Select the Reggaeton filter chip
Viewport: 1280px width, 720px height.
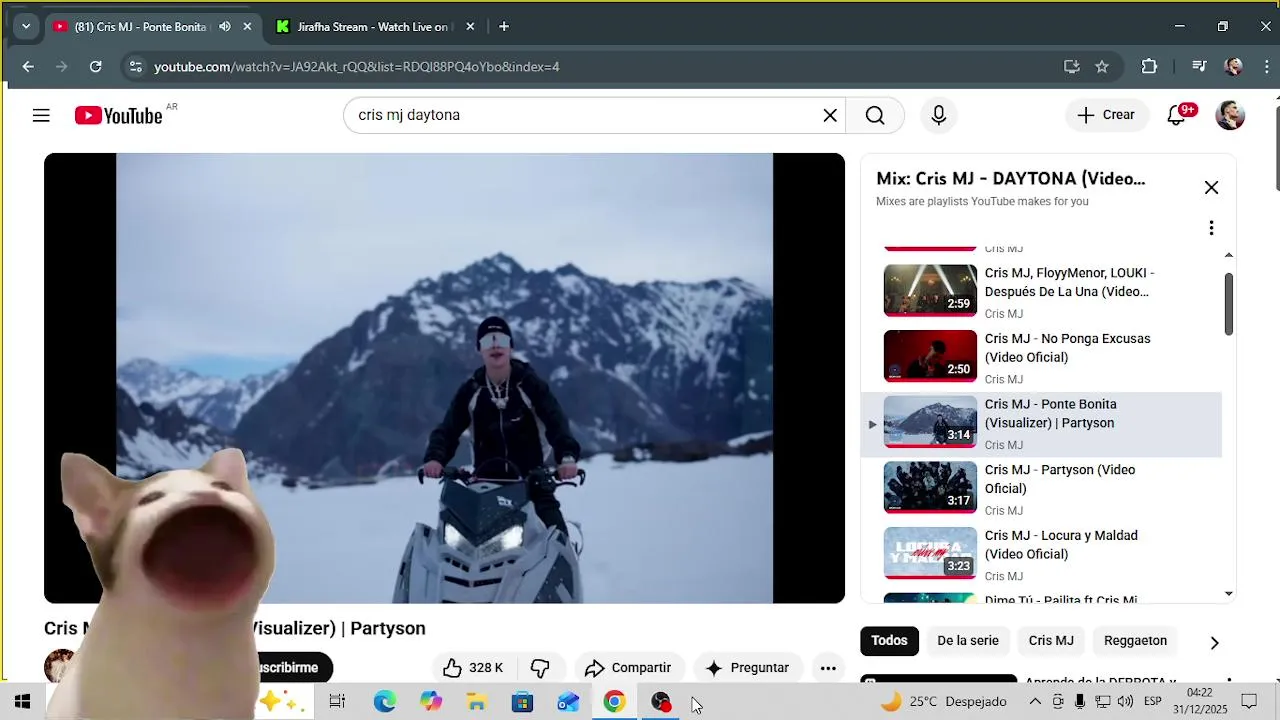[1135, 641]
